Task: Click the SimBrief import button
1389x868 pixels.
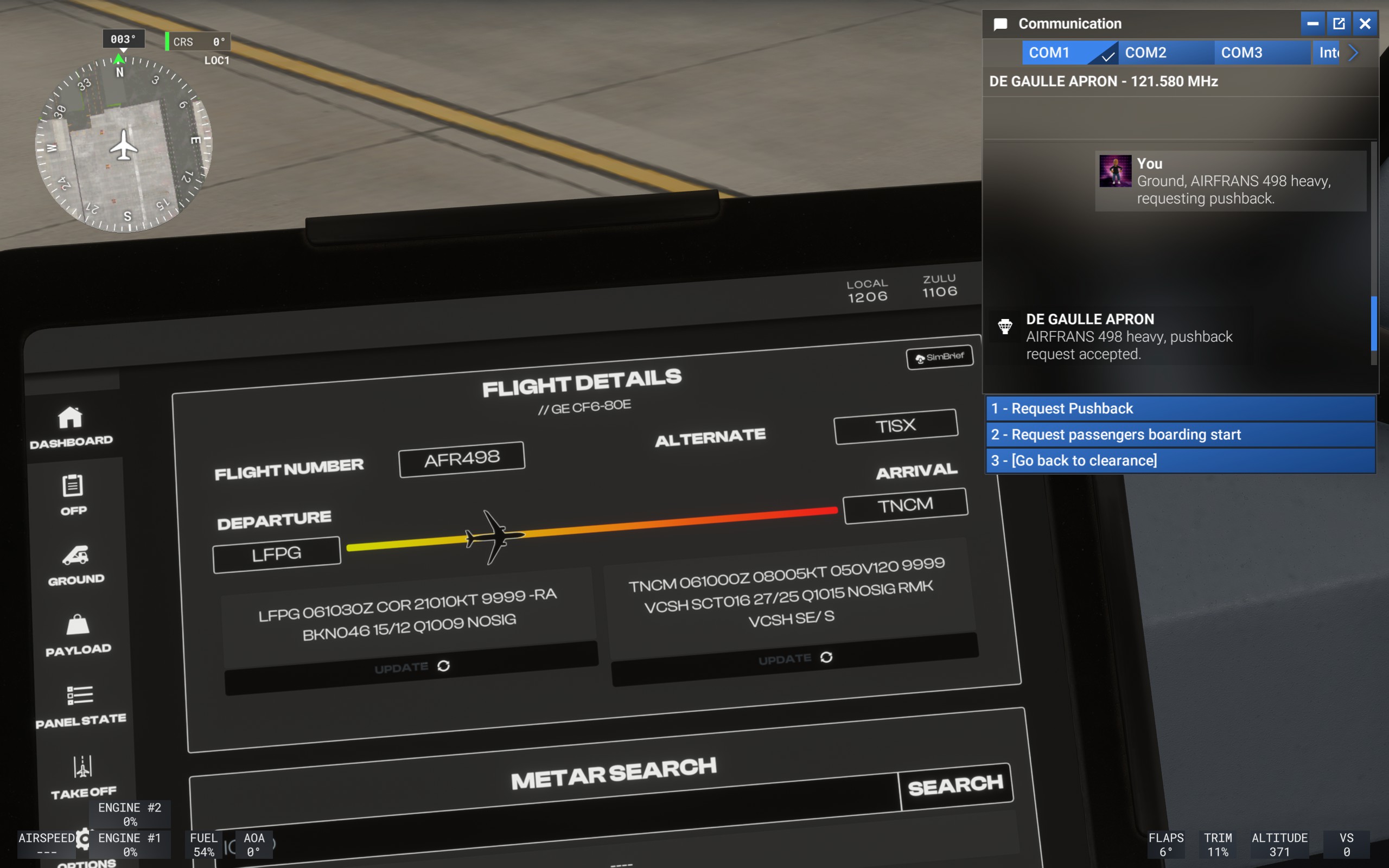Action: [x=940, y=357]
